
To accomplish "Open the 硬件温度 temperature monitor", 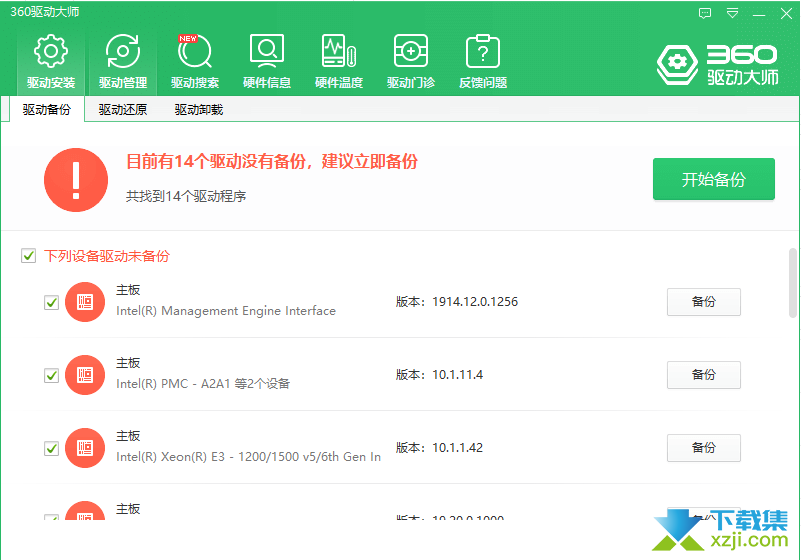I will (339, 60).
